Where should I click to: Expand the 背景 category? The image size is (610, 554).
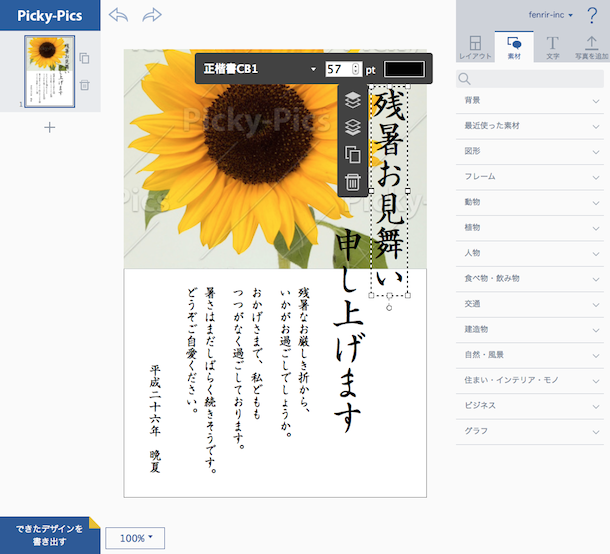coord(531,101)
